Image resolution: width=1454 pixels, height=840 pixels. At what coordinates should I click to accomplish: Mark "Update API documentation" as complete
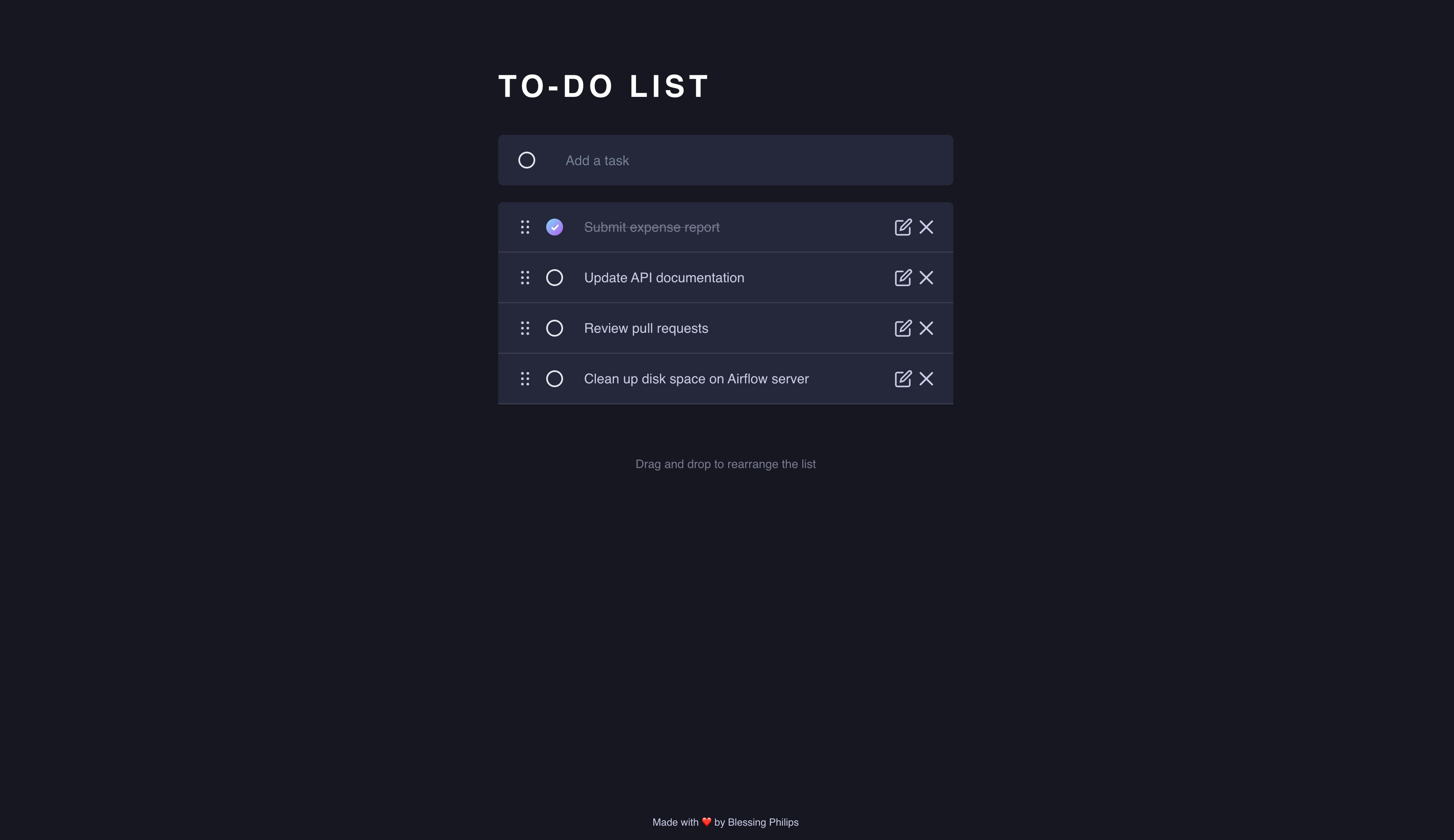coord(555,278)
